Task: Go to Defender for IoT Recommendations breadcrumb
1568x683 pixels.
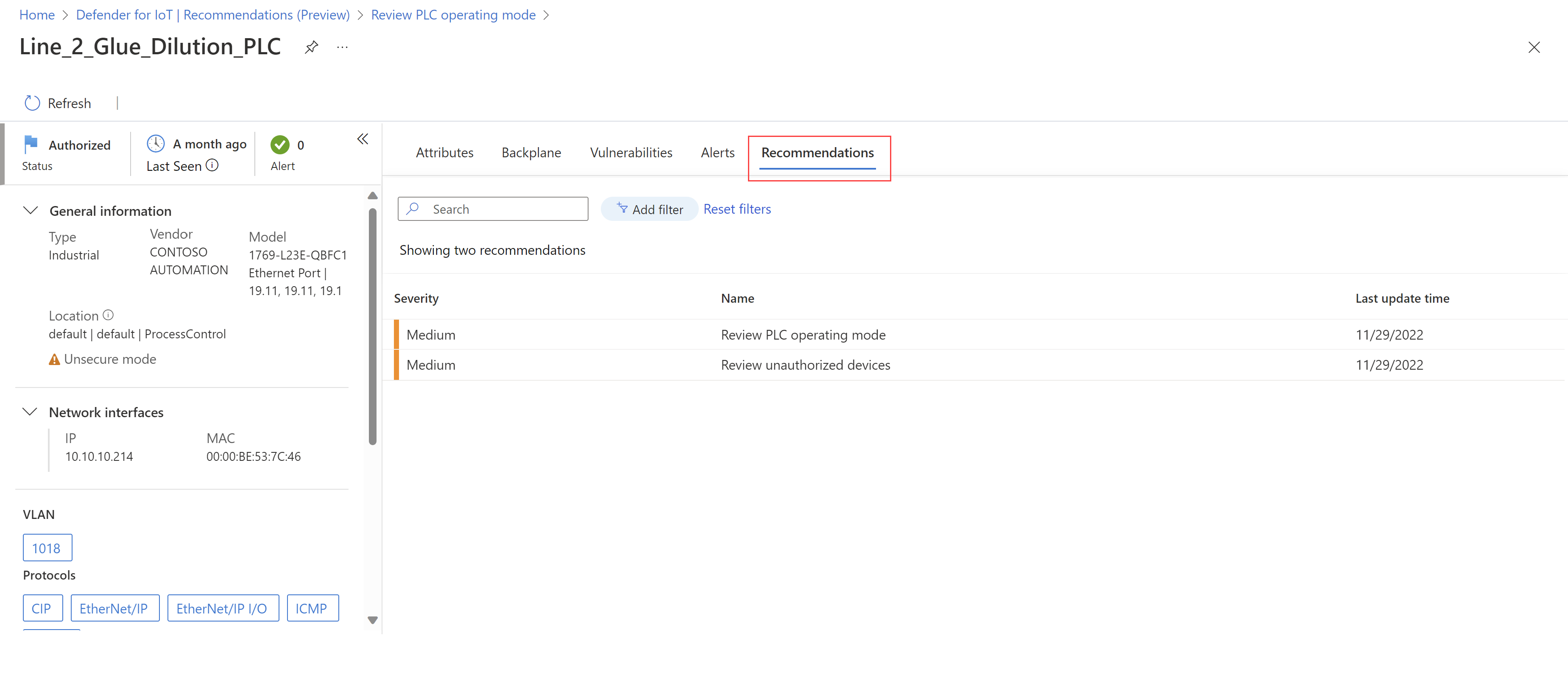Action: [212, 14]
